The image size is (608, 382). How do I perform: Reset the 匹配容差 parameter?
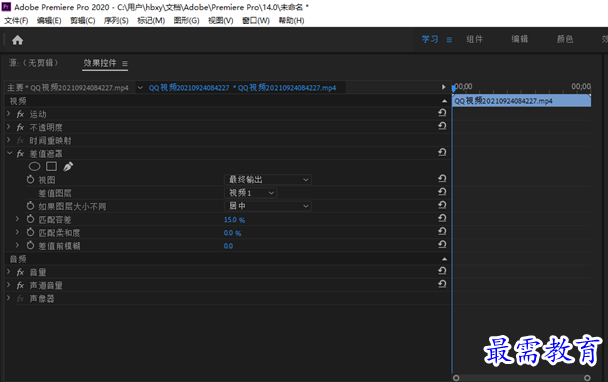[x=442, y=218]
